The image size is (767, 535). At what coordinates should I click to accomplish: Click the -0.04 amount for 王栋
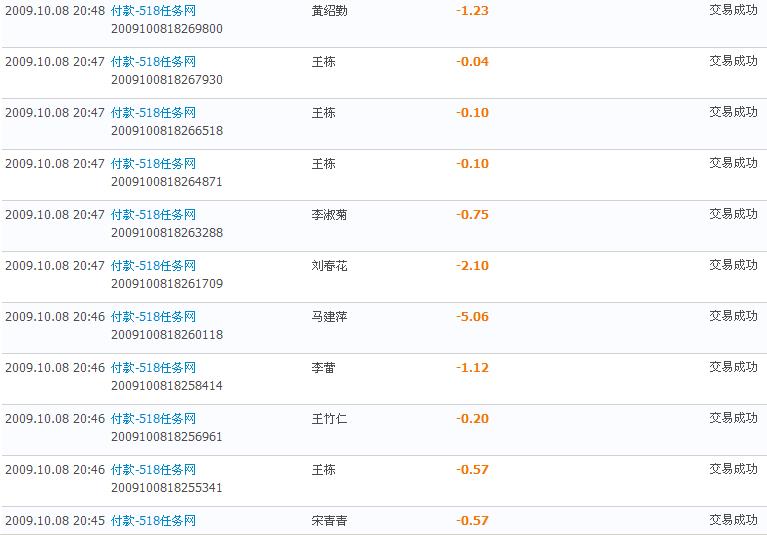click(472, 62)
